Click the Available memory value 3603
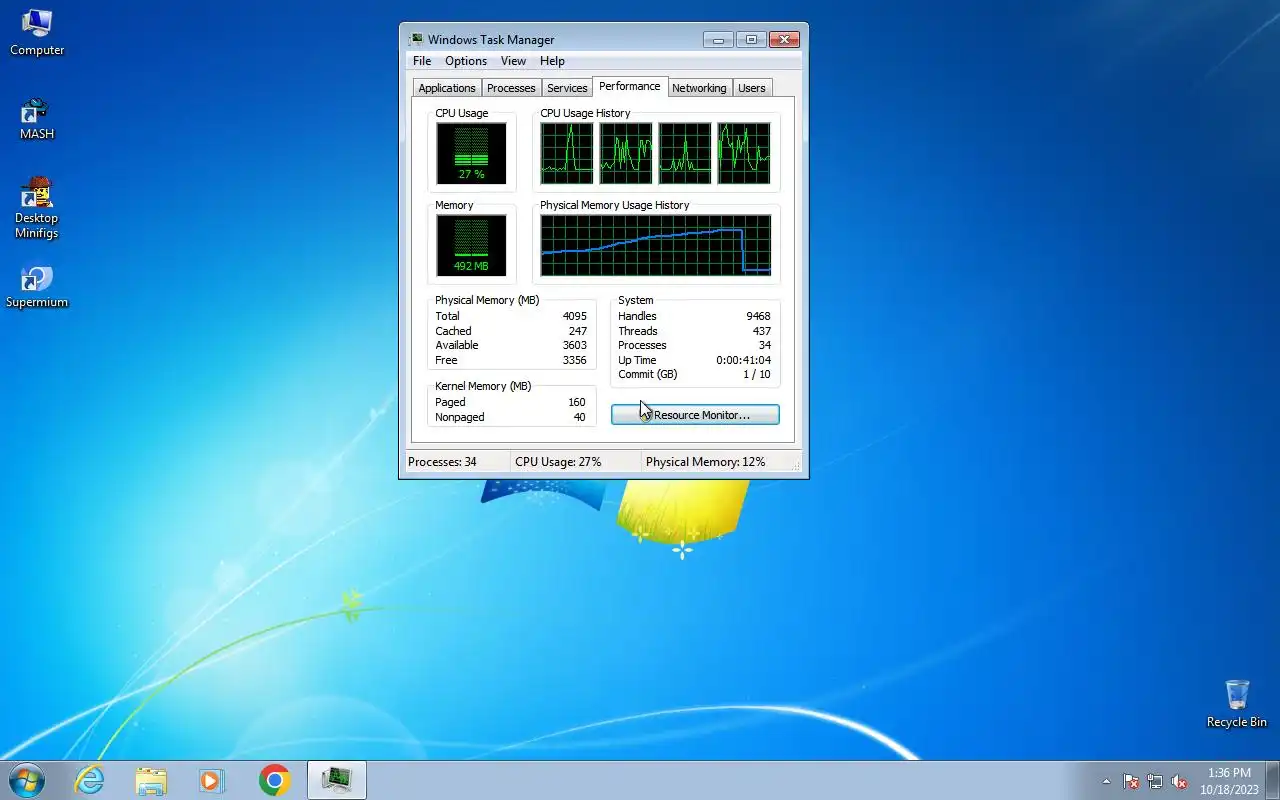Viewport: 1280px width, 800px height. point(574,345)
